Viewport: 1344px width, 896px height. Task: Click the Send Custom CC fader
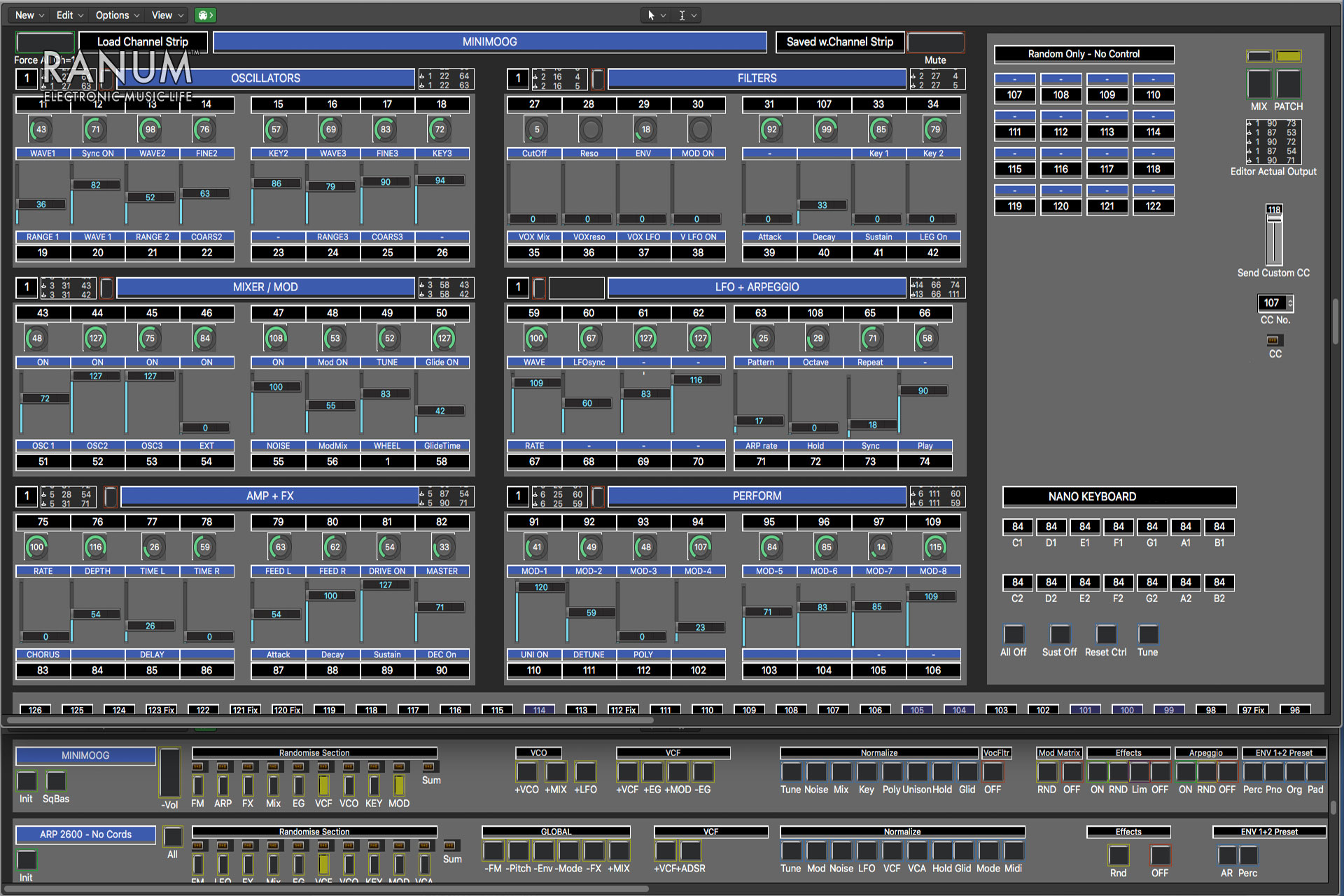point(1274,236)
